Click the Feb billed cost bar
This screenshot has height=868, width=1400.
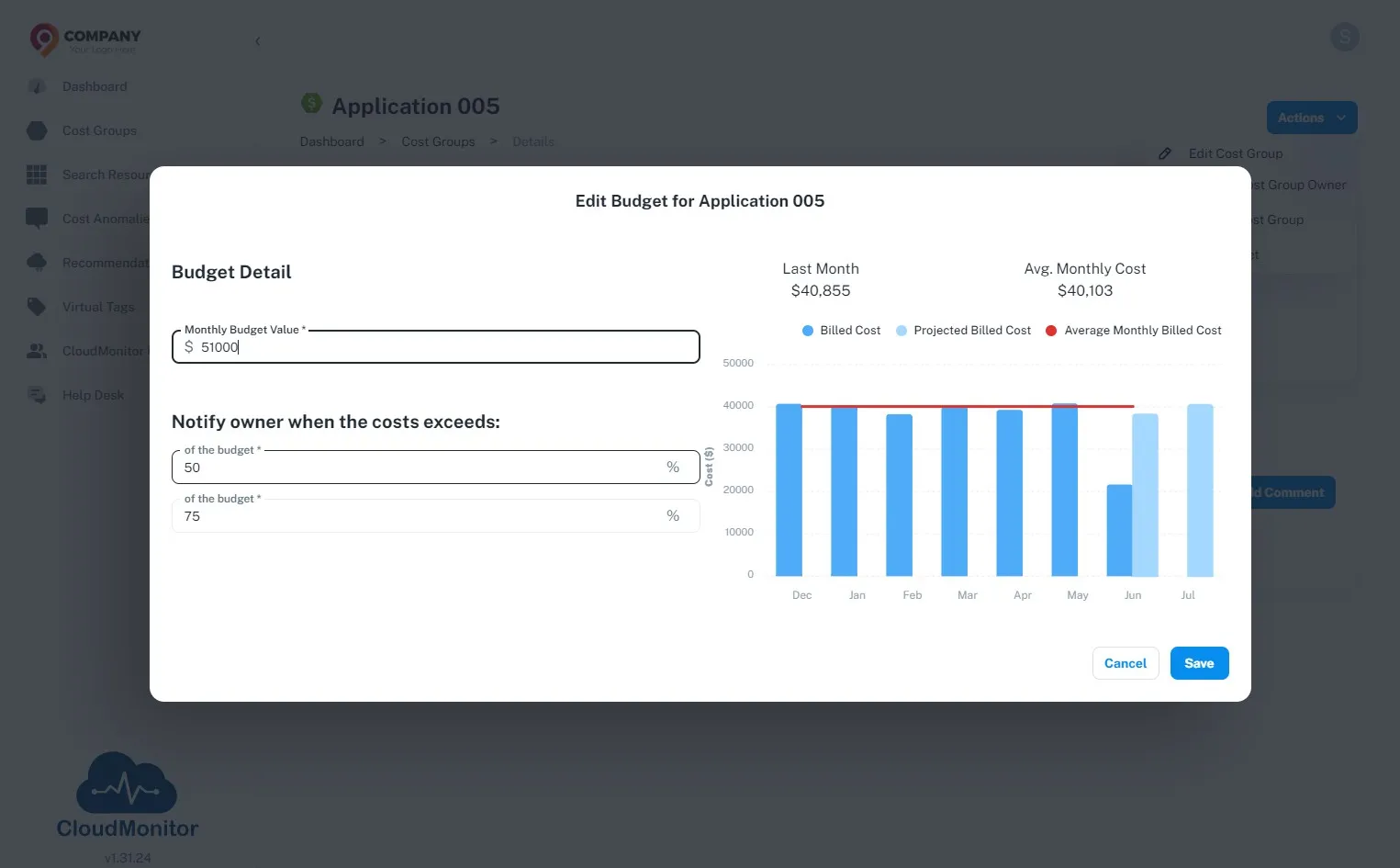click(x=899, y=496)
